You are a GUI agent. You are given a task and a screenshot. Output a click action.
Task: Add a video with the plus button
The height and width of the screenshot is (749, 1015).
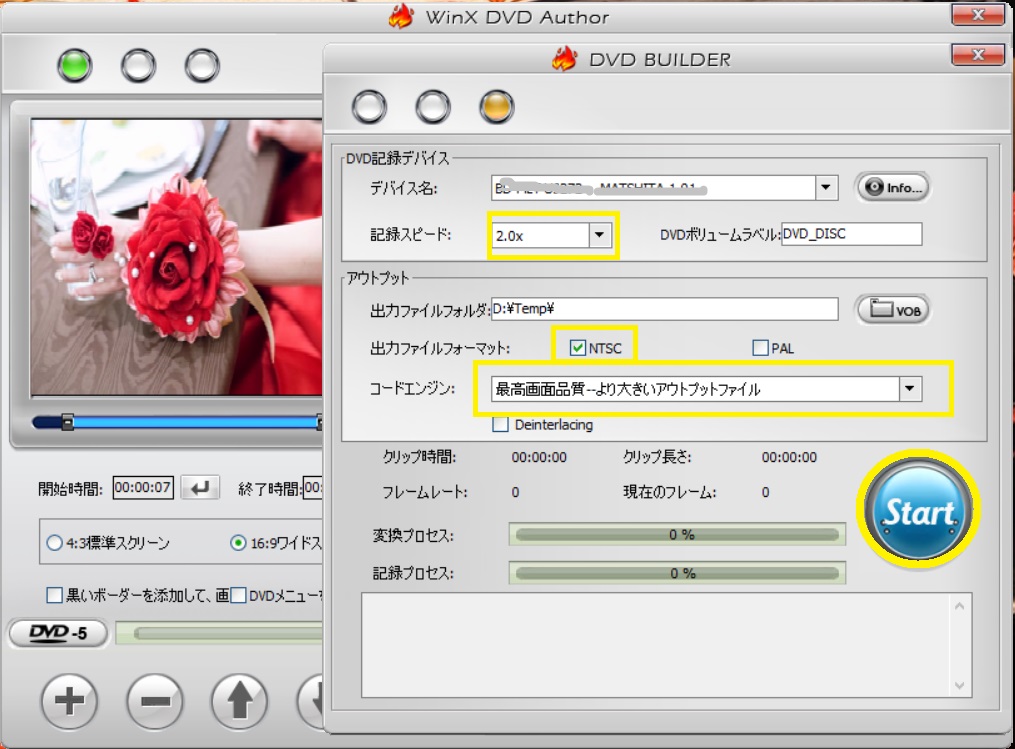tap(69, 701)
